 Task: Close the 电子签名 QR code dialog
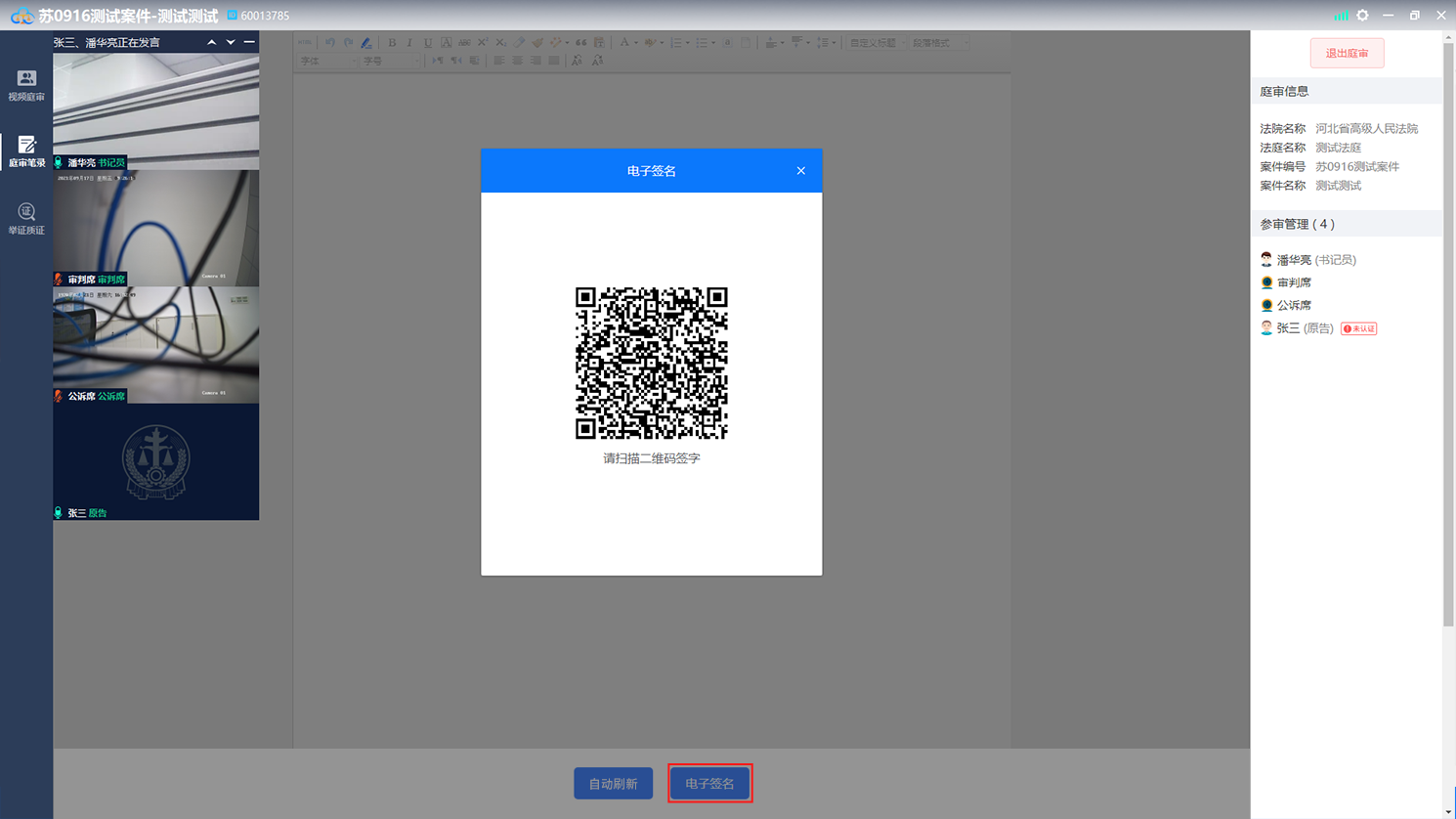800,171
